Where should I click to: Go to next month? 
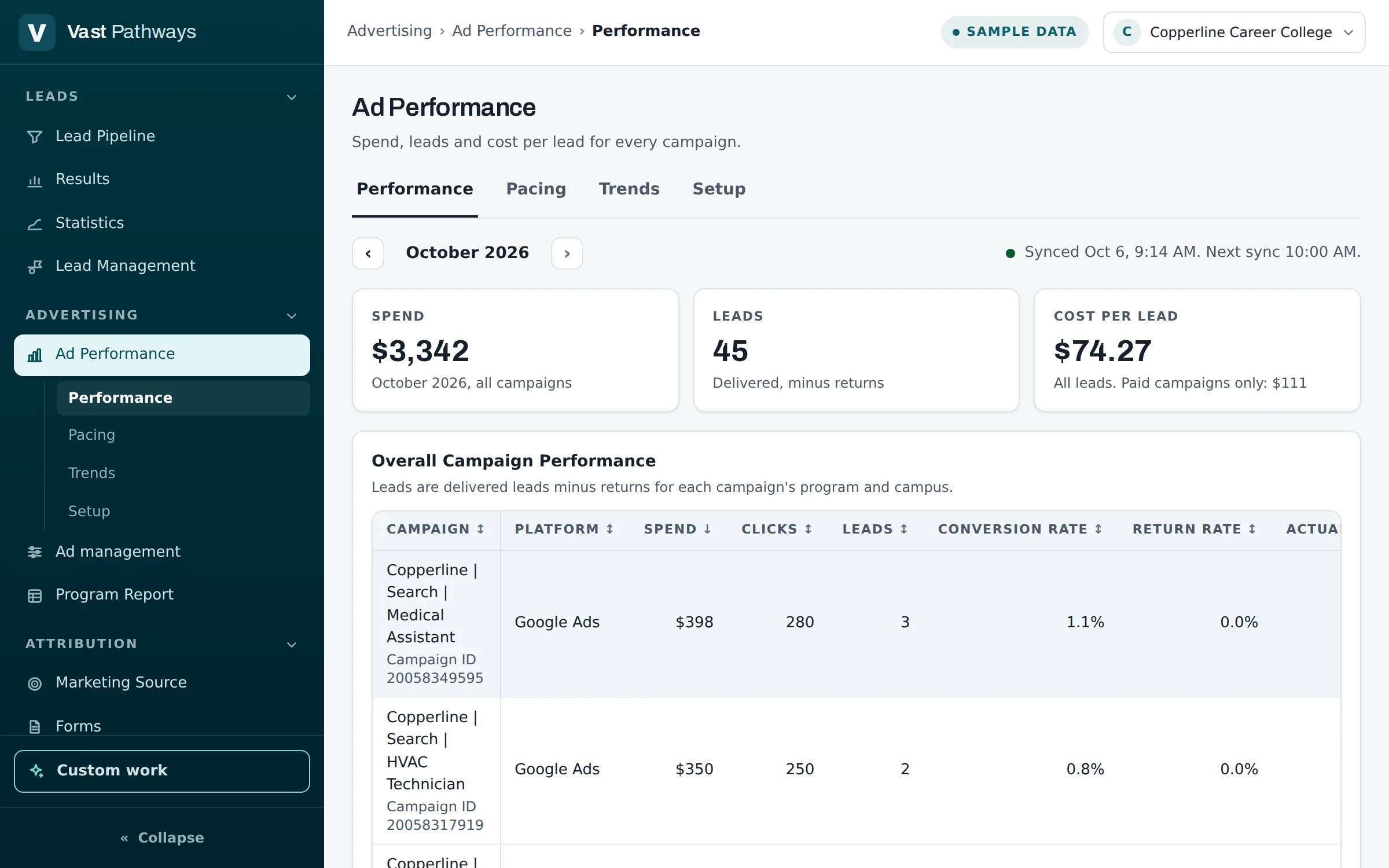(567, 253)
